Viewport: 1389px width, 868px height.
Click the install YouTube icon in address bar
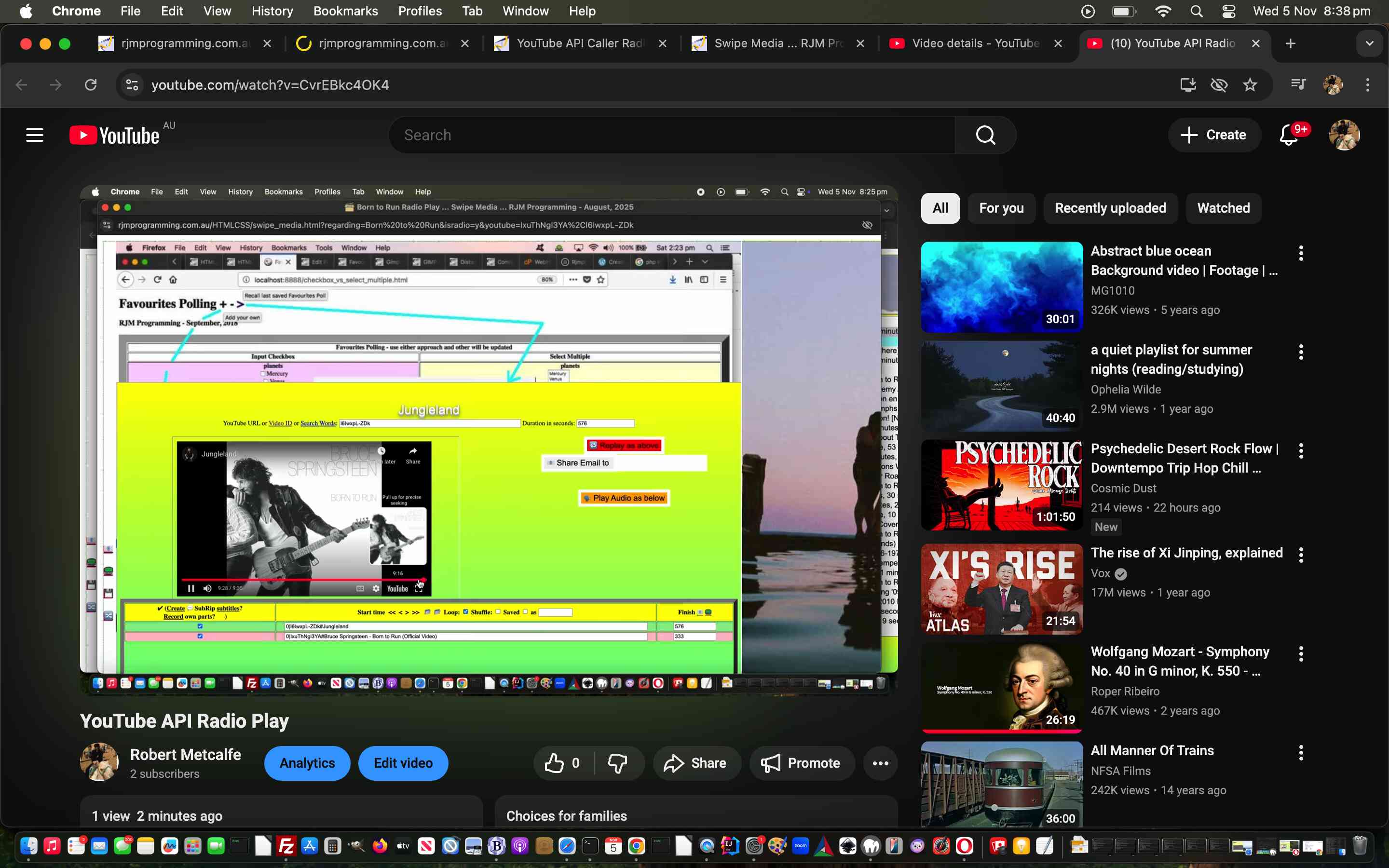click(1187, 84)
